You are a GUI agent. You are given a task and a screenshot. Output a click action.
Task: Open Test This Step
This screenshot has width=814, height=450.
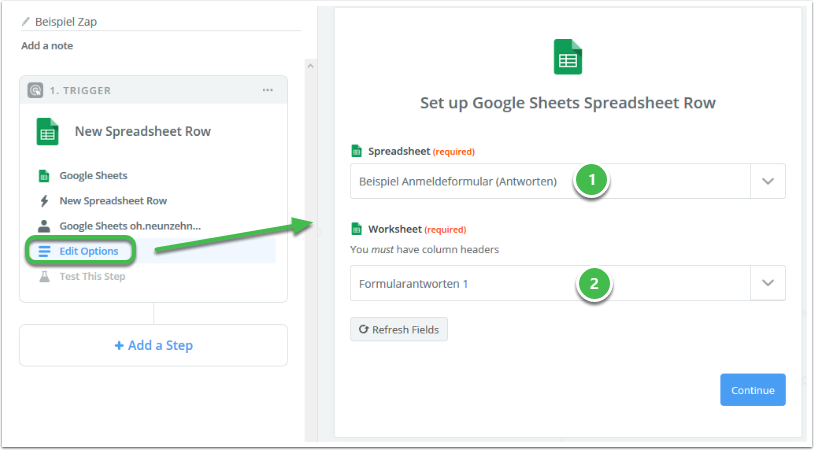pos(92,276)
